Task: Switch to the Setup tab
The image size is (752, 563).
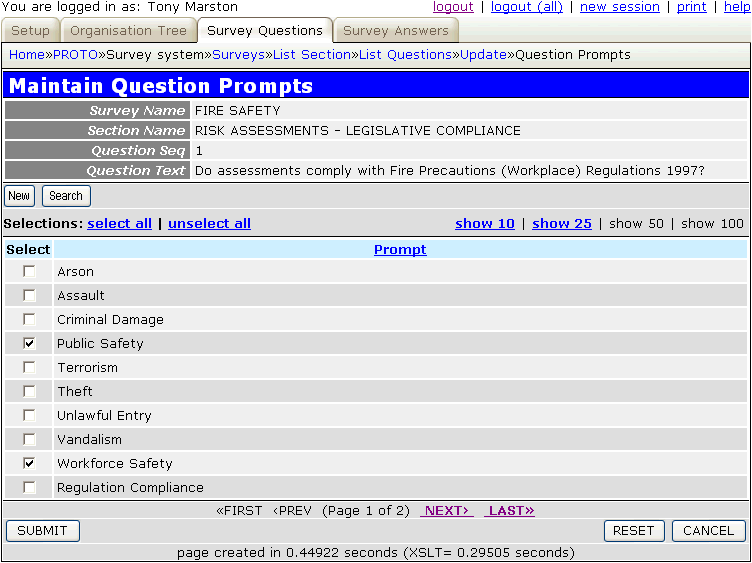Action: pos(30,31)
